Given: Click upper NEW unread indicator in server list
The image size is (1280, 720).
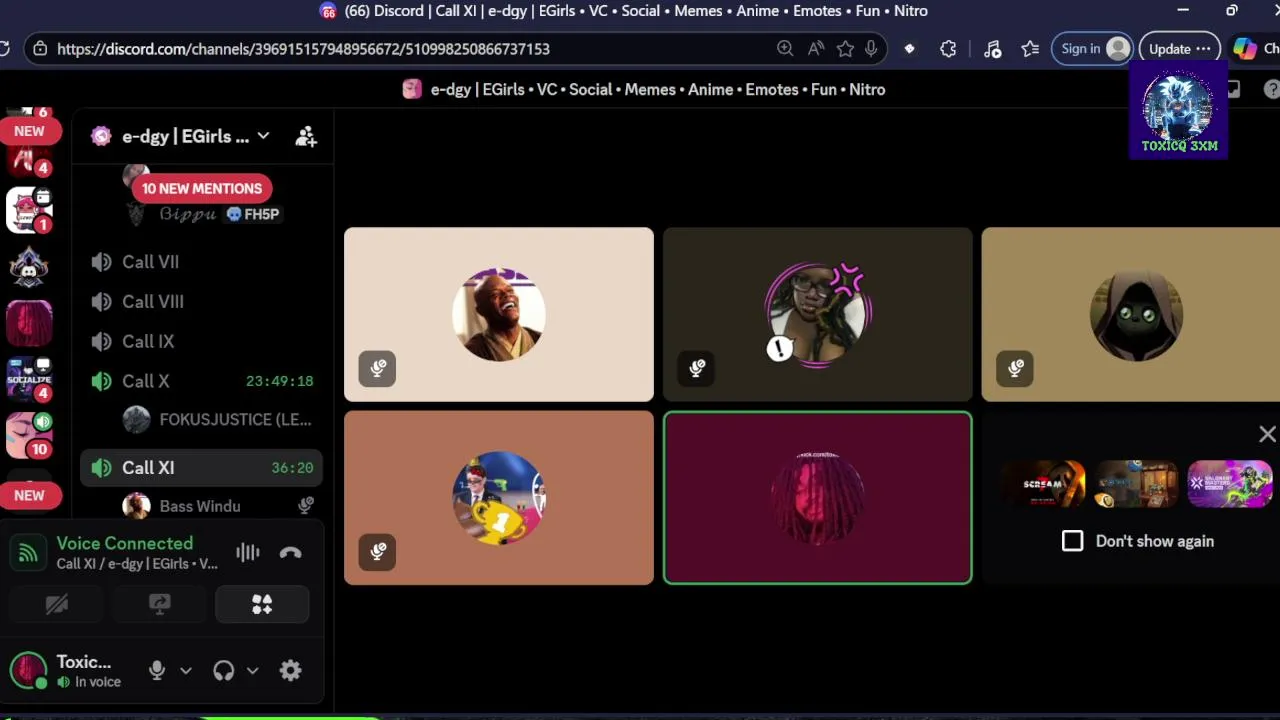Looking at the screenshot, I should click(x=29, y=131).
